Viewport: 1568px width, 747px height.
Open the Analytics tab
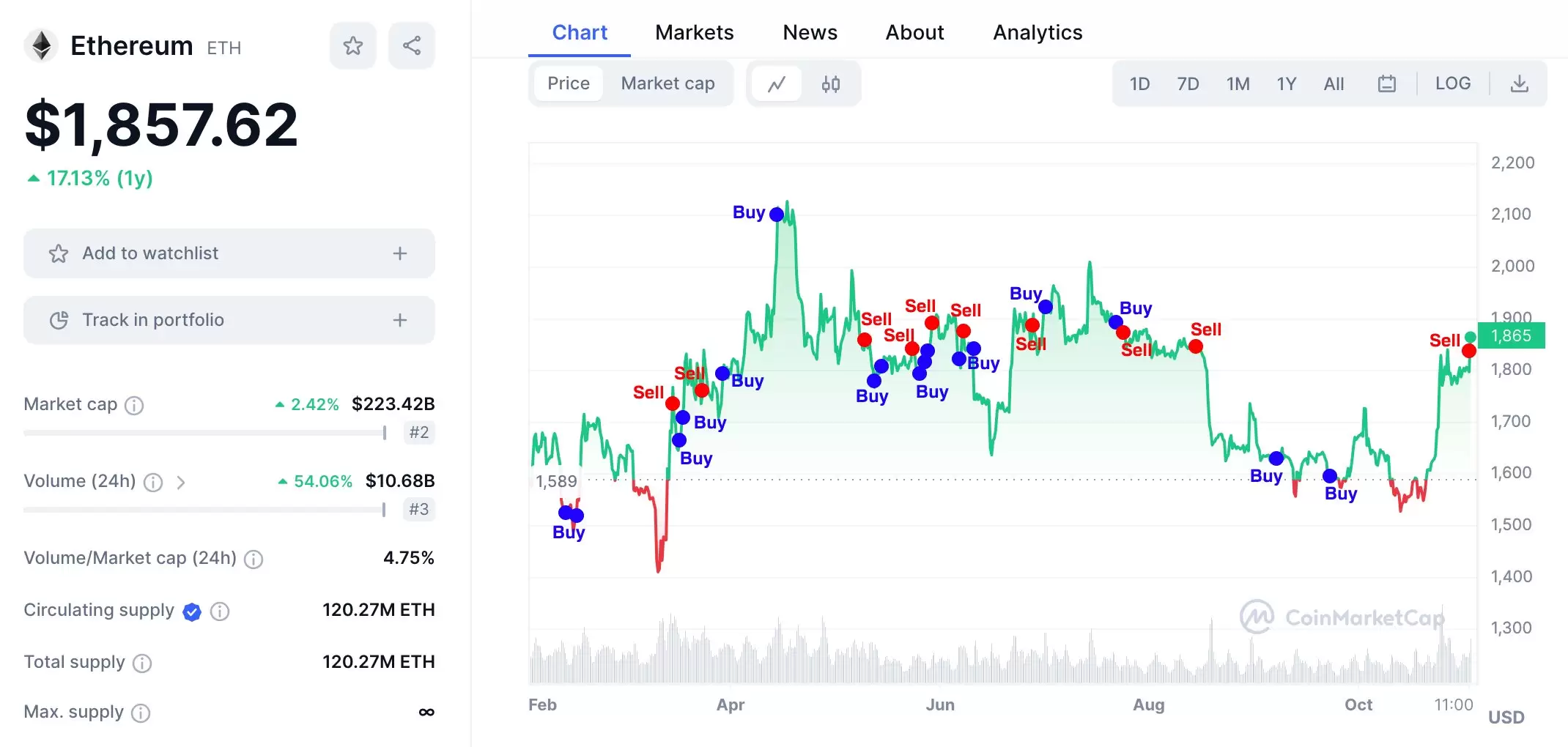pos(1037,32)
